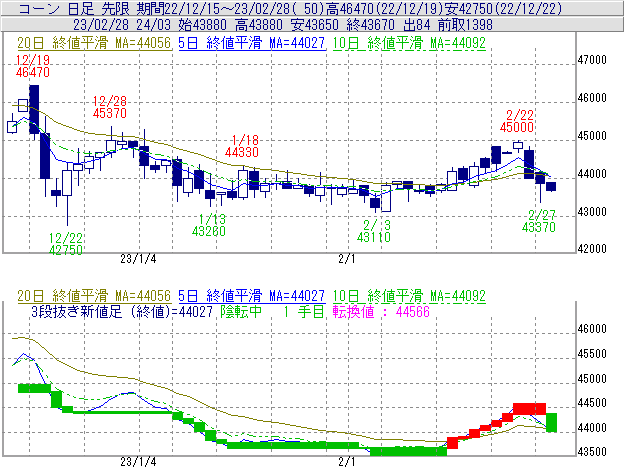Image resolution: width=624 pixels, height=475 pixels.
Task: Click the lower chart '10日 終値平滑 MA=44092' legend
Action: pos(409,296)
